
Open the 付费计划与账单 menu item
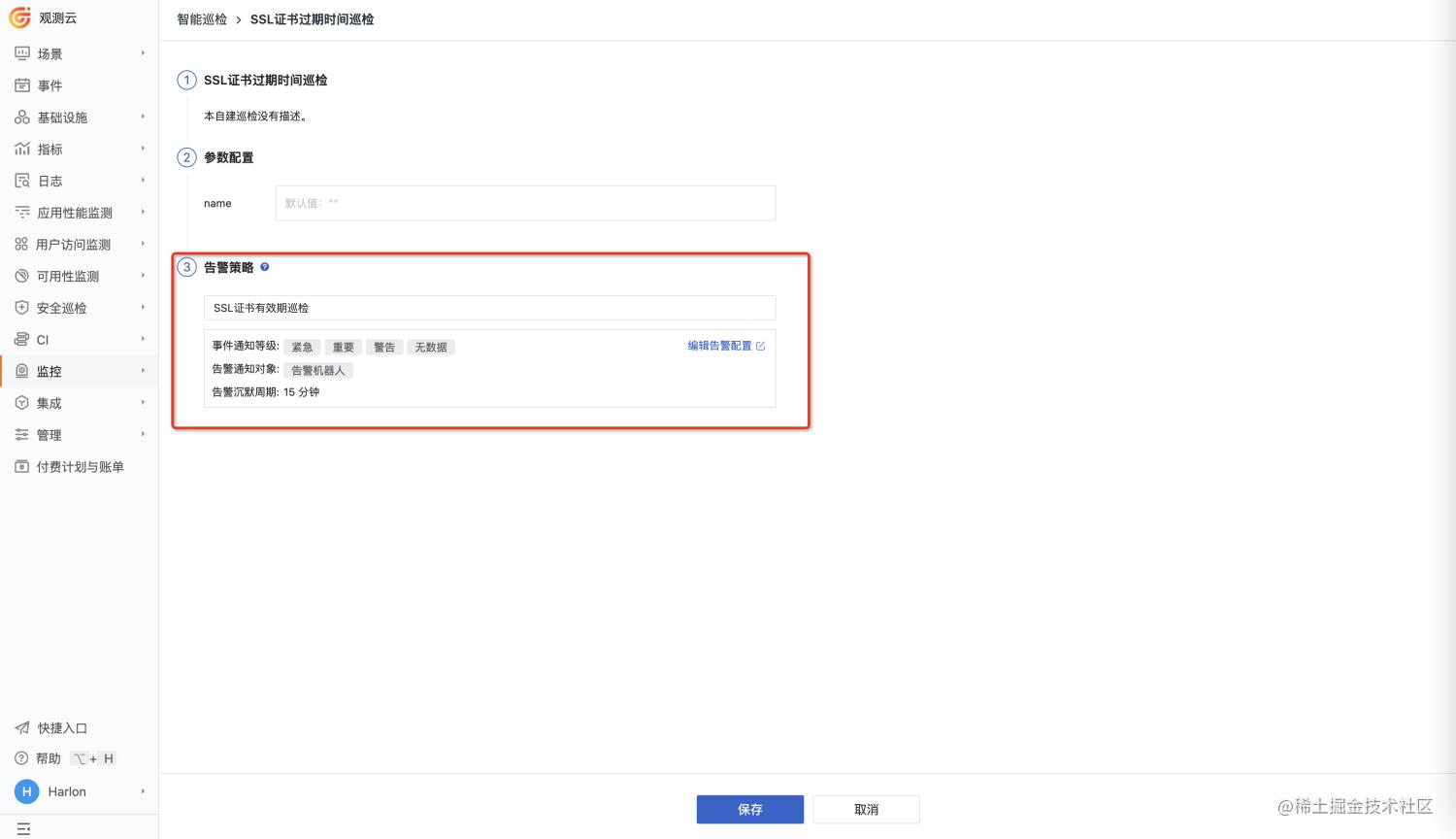[x=80, y=467]
